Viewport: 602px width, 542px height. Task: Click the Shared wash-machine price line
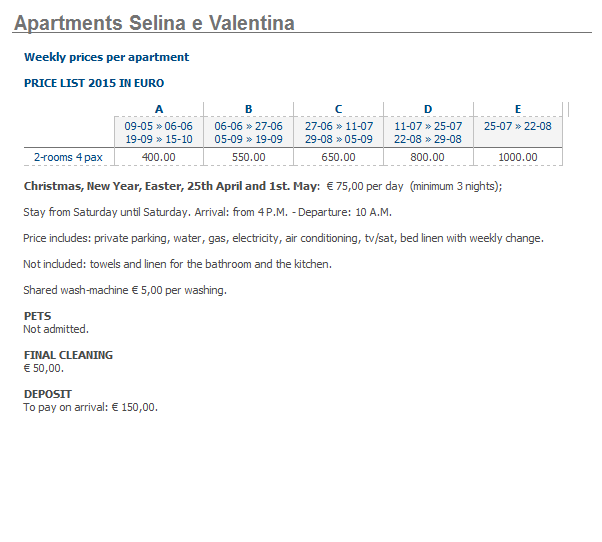pyautogui.click(x=125, y=290)
